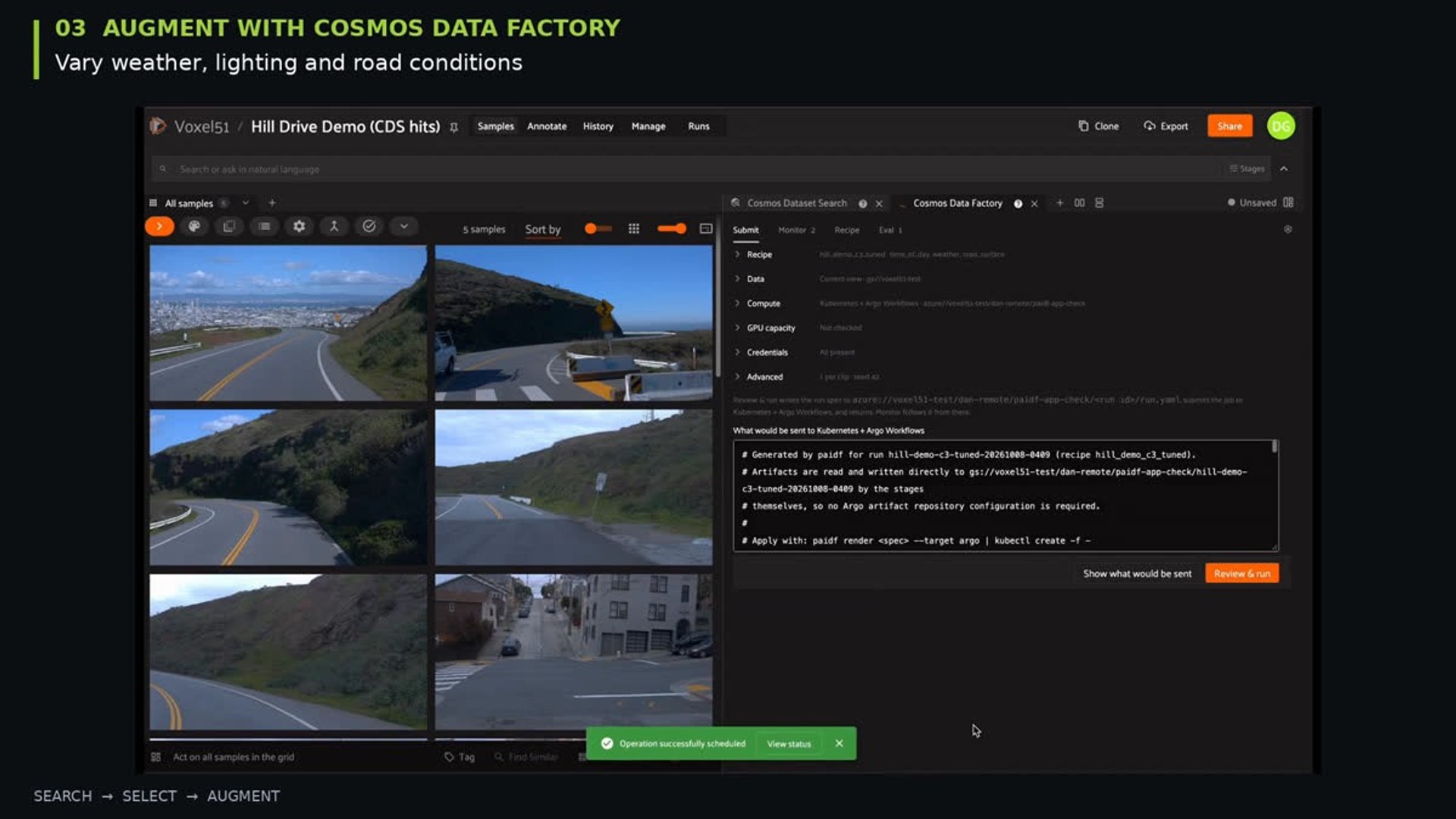Viewport: 1456px width, 819px height.
Task: Click help icon on Cosmos Dataset Search tab
Action: (x=862, y=203)
